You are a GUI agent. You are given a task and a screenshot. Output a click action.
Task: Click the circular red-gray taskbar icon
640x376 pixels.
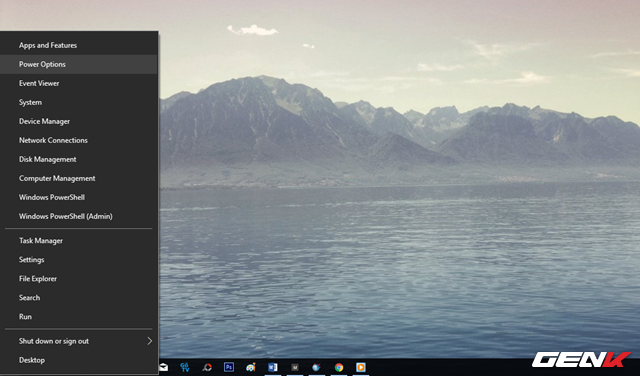click(207, 367)
